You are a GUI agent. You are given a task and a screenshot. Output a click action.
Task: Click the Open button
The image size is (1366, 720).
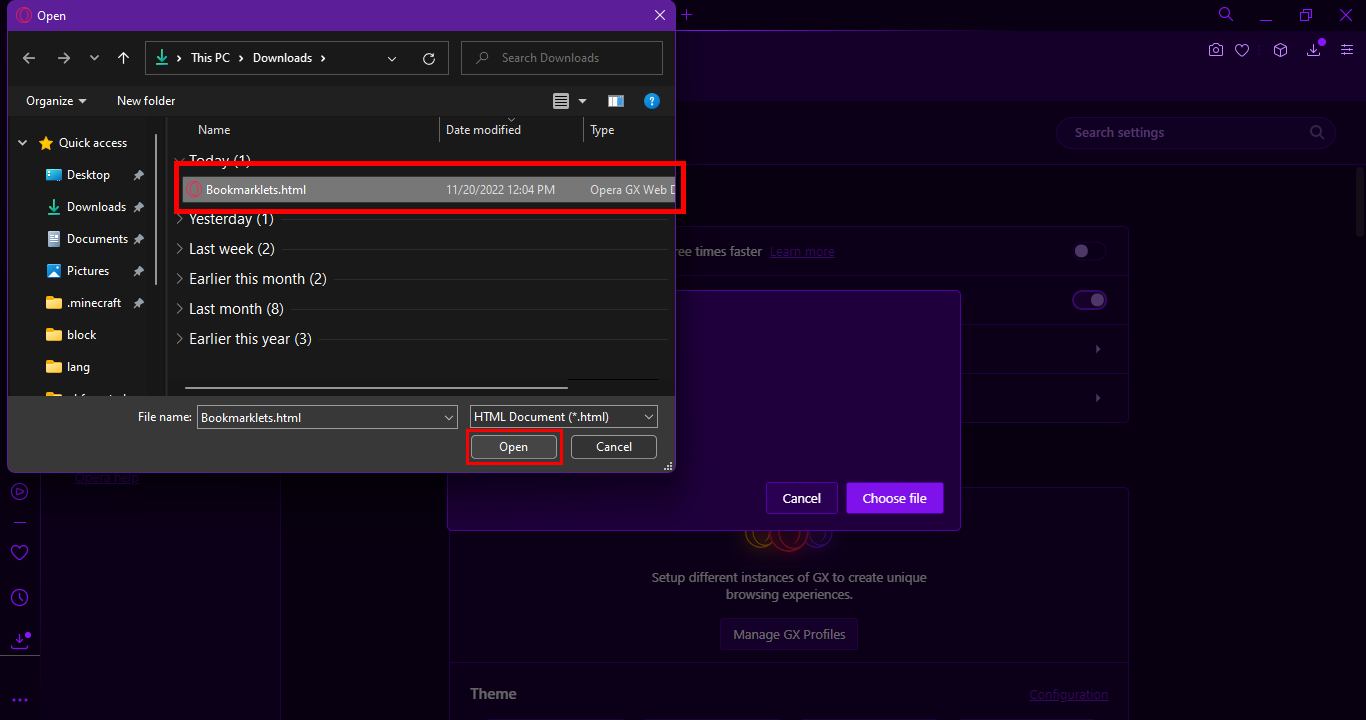pyautogui.click(x=513, y=447)
